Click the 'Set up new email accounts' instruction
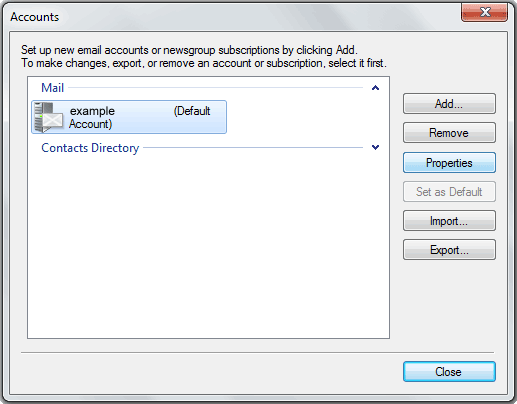 coord(189,50)
